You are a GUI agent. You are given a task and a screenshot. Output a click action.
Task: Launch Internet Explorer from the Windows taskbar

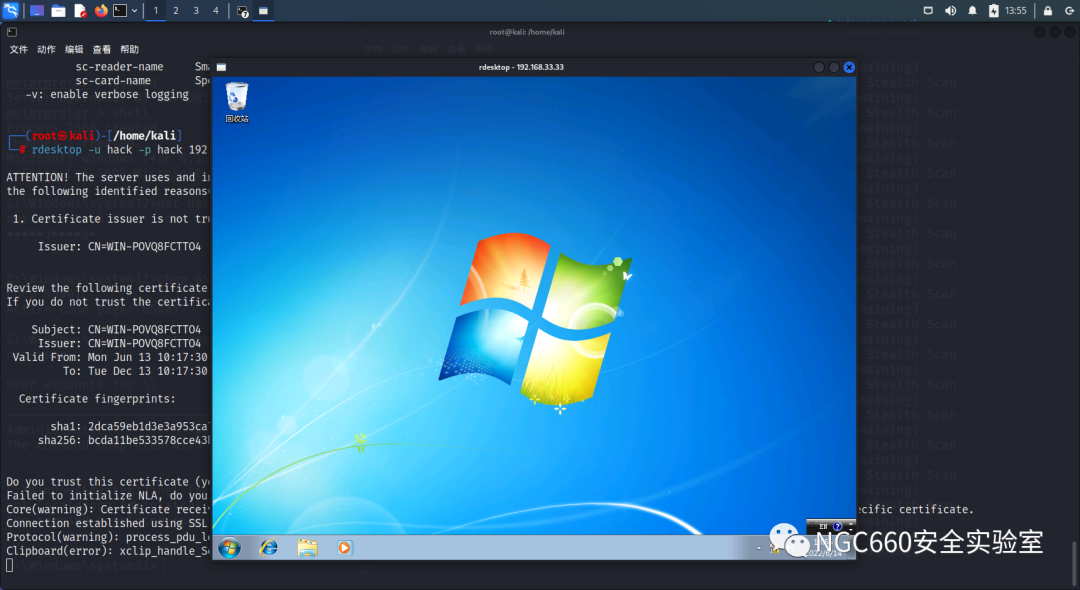tap(268, 547)
